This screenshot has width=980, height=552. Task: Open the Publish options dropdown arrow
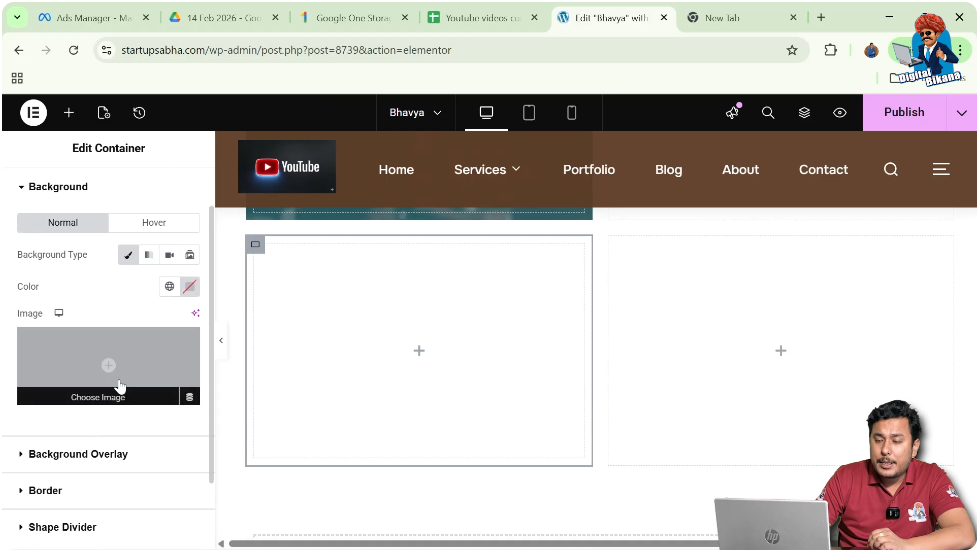(x=961, y=113)
